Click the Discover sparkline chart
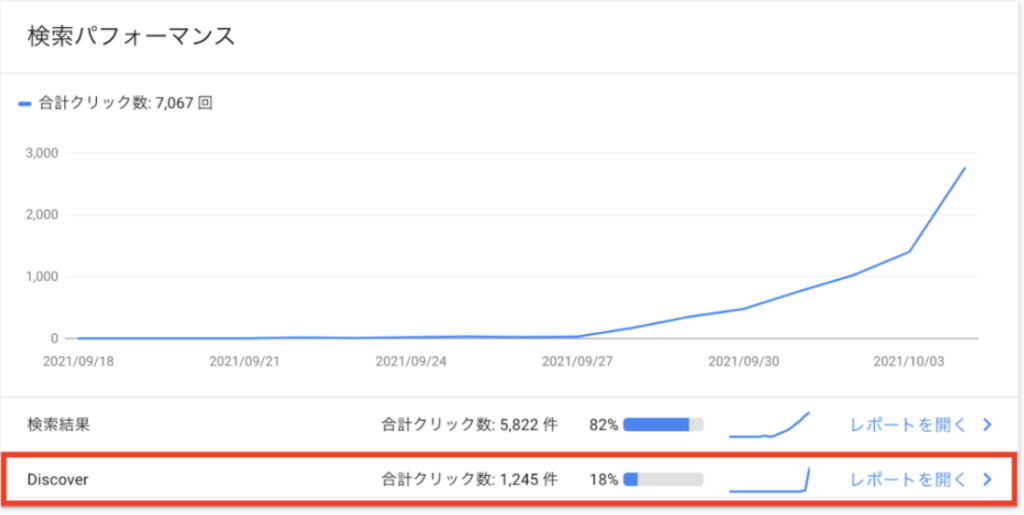 click(769, 480)
